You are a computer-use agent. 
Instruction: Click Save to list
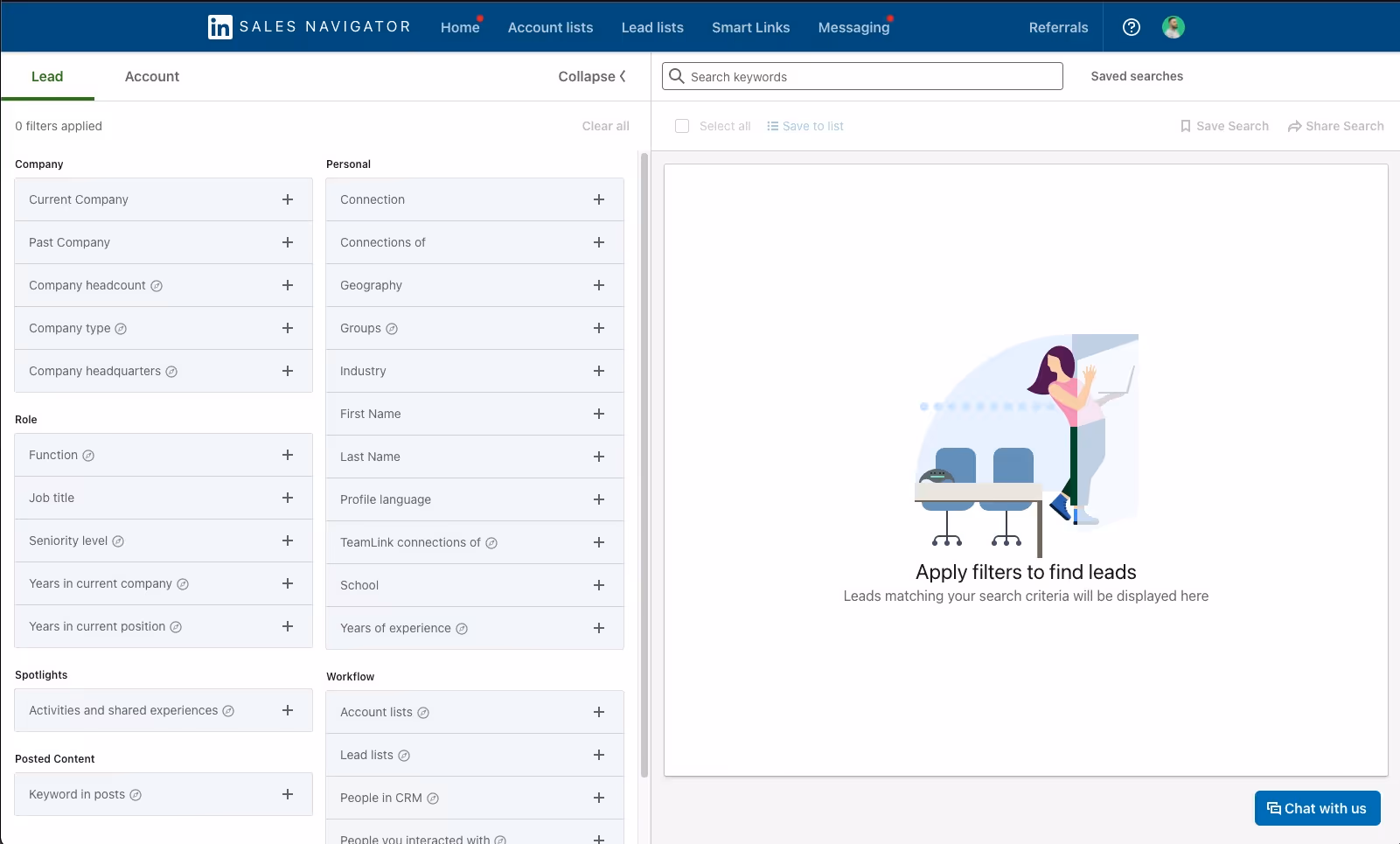[805, 126]
